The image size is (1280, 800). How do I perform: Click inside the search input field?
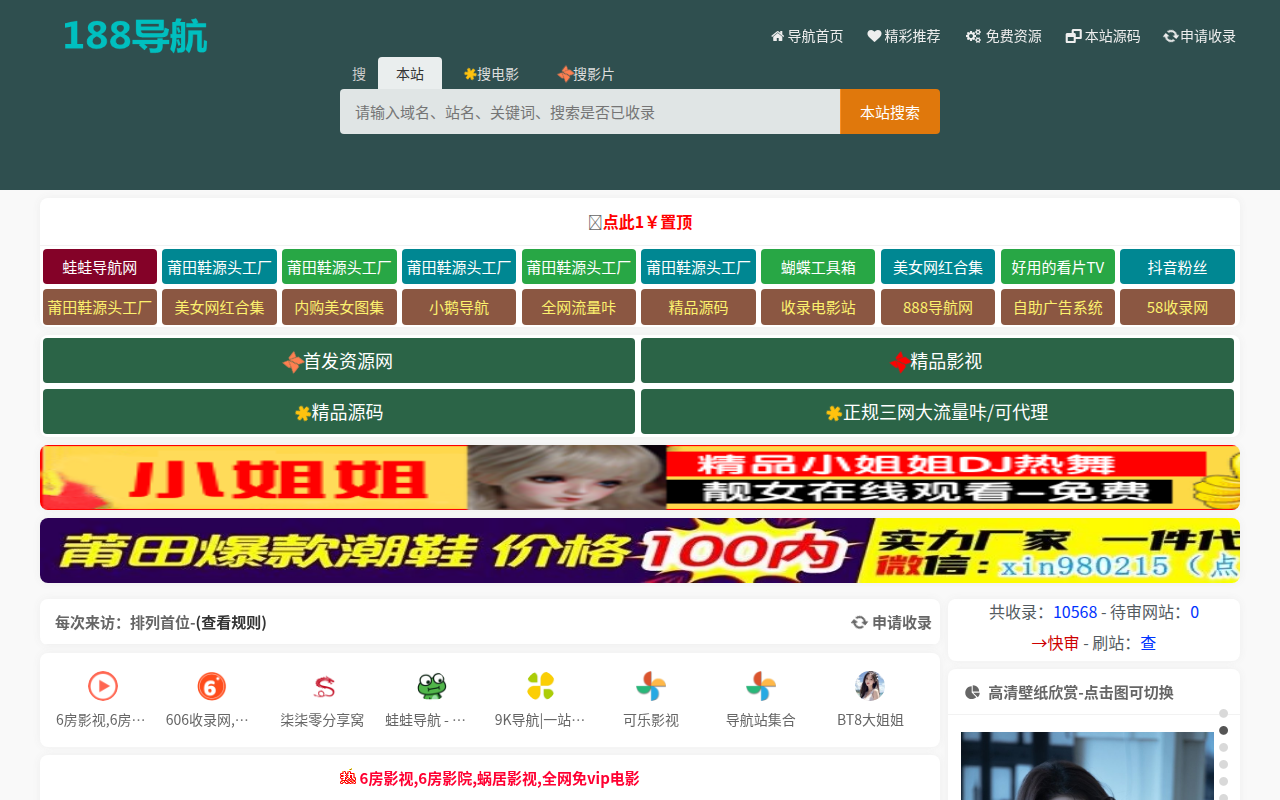point(590,111)
